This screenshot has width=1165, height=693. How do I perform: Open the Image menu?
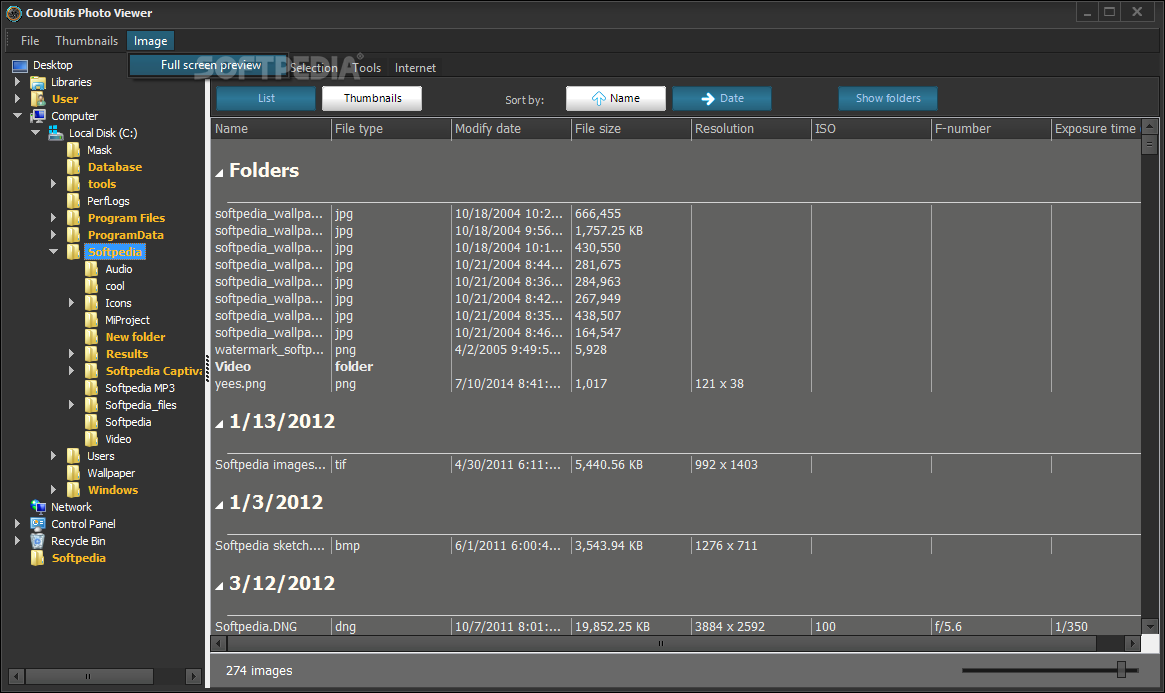150,41
